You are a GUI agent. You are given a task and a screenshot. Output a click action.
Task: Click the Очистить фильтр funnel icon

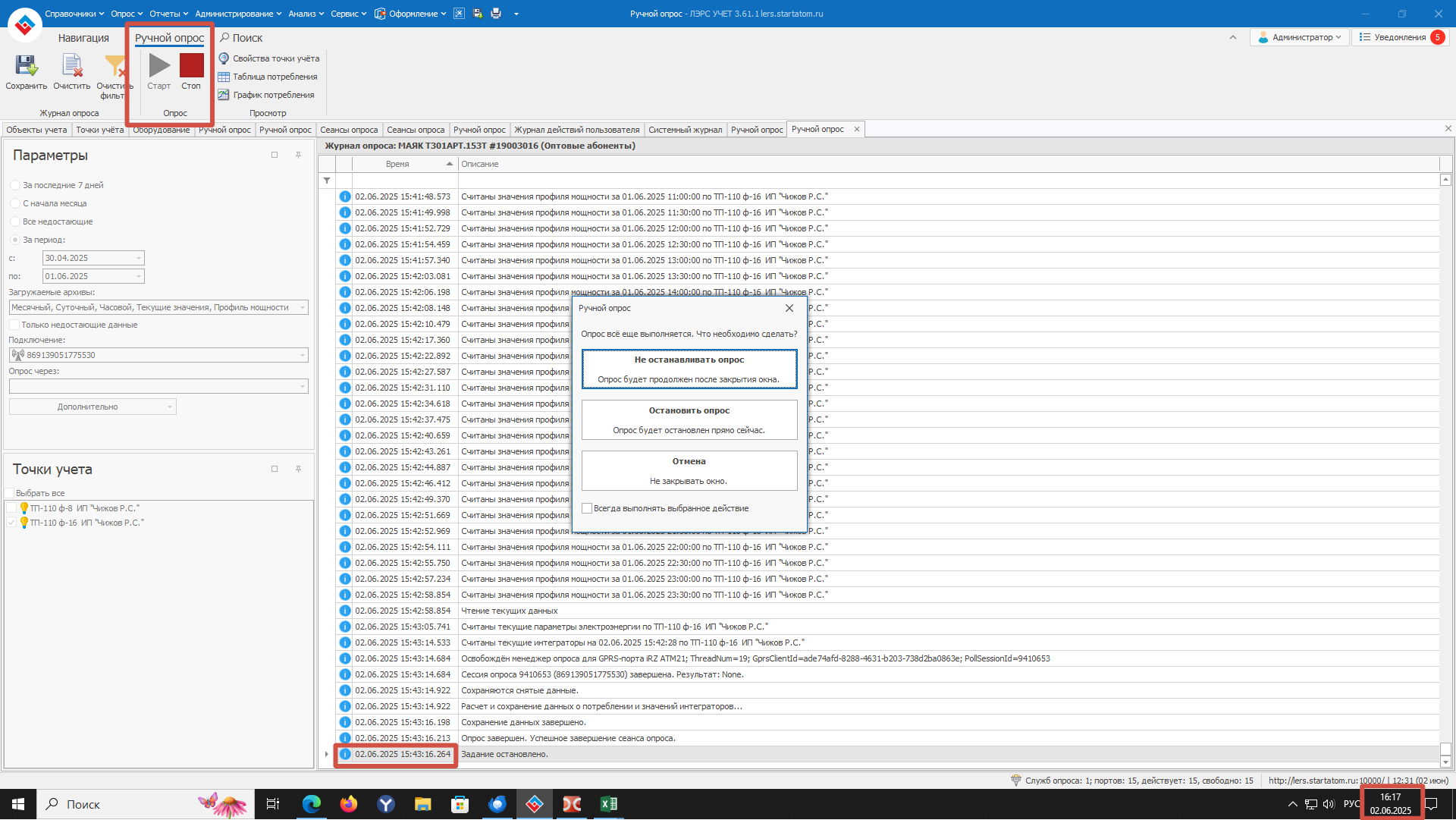(x=115, y=66)
